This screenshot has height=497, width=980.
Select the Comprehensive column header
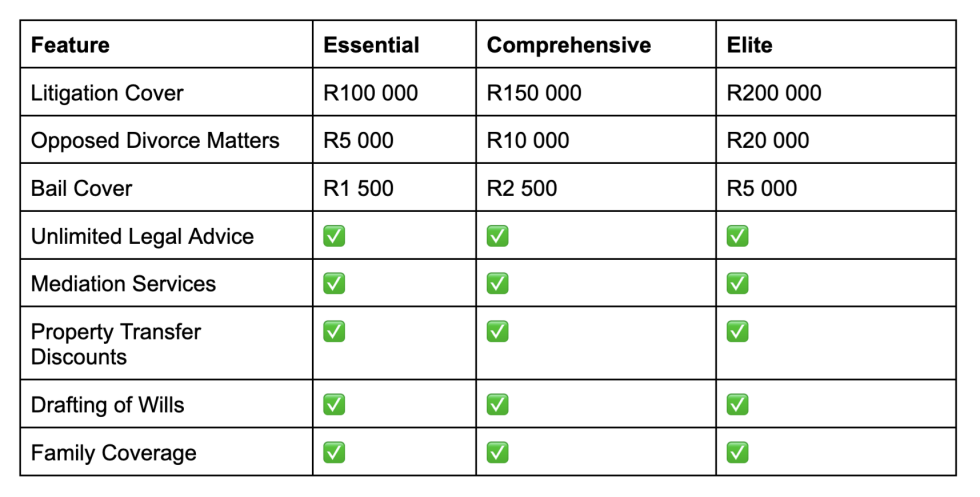point(596,44)
